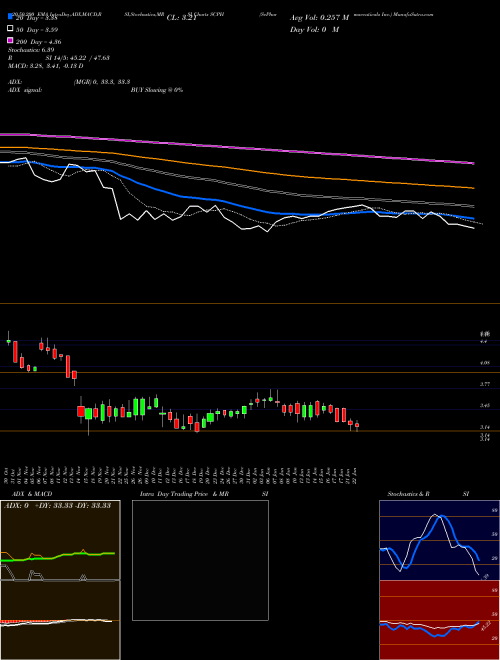Click the magenta 200 Day legend swatch
Screen dimensions: 500x660
pos(10,40)
